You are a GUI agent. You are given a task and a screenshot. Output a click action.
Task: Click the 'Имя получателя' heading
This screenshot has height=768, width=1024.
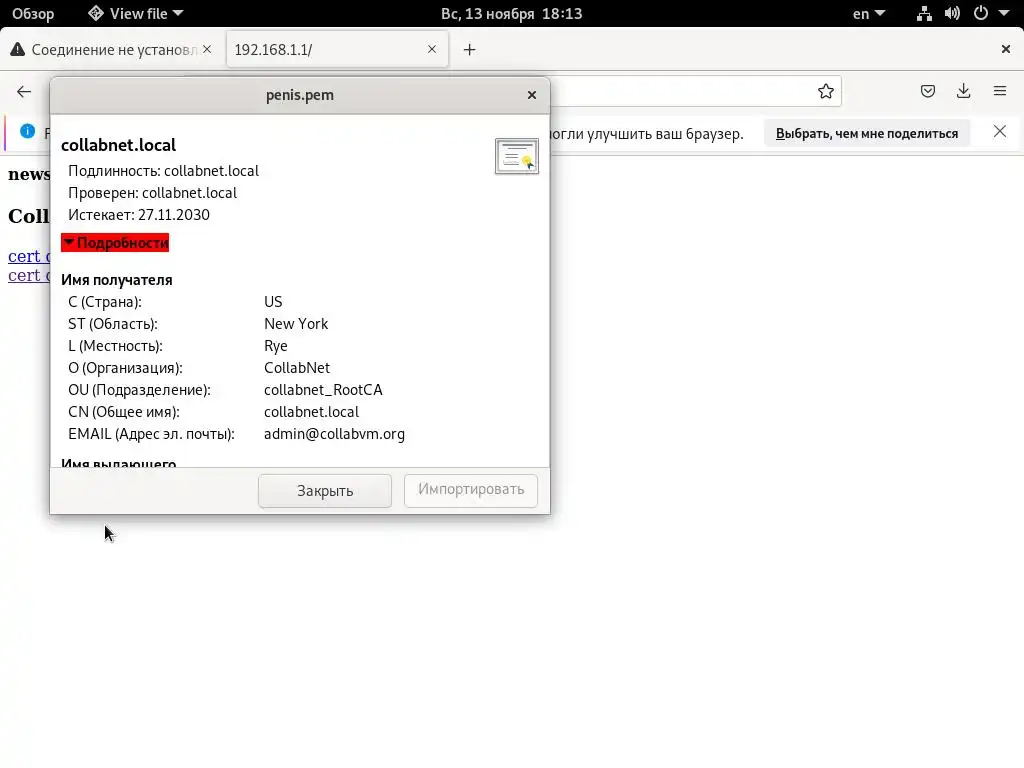(116, 280)
